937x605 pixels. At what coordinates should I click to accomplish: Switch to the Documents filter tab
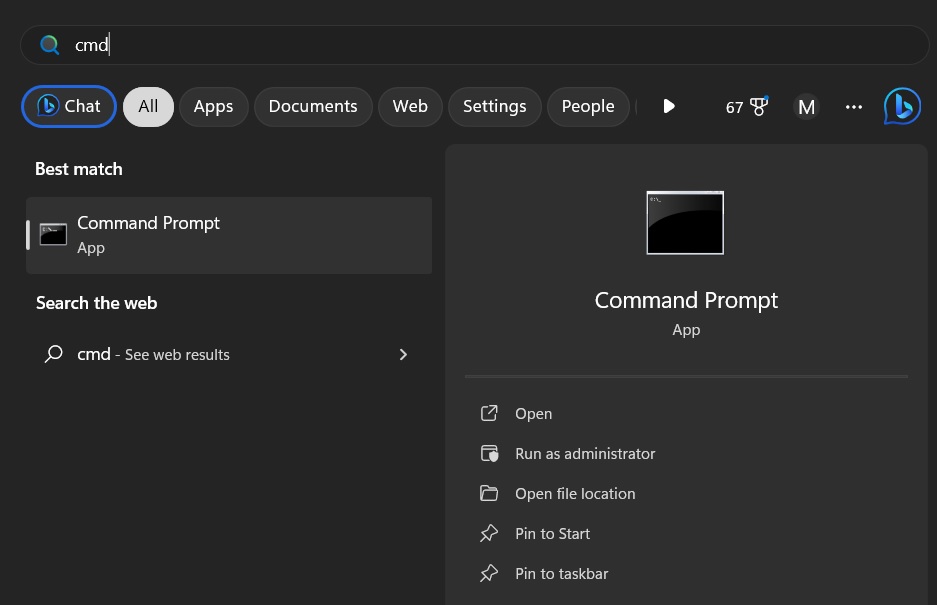click(x=313, y=106)
